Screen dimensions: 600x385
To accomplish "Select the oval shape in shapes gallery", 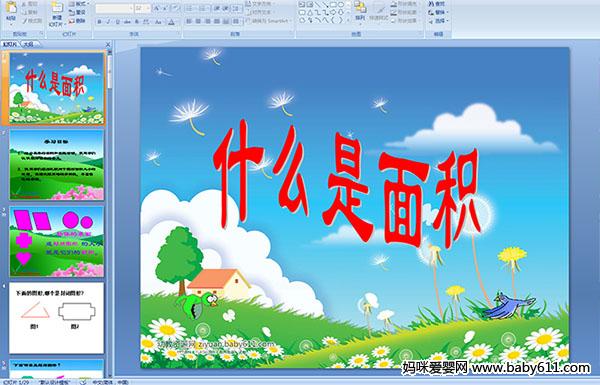I will coord(341,5).
